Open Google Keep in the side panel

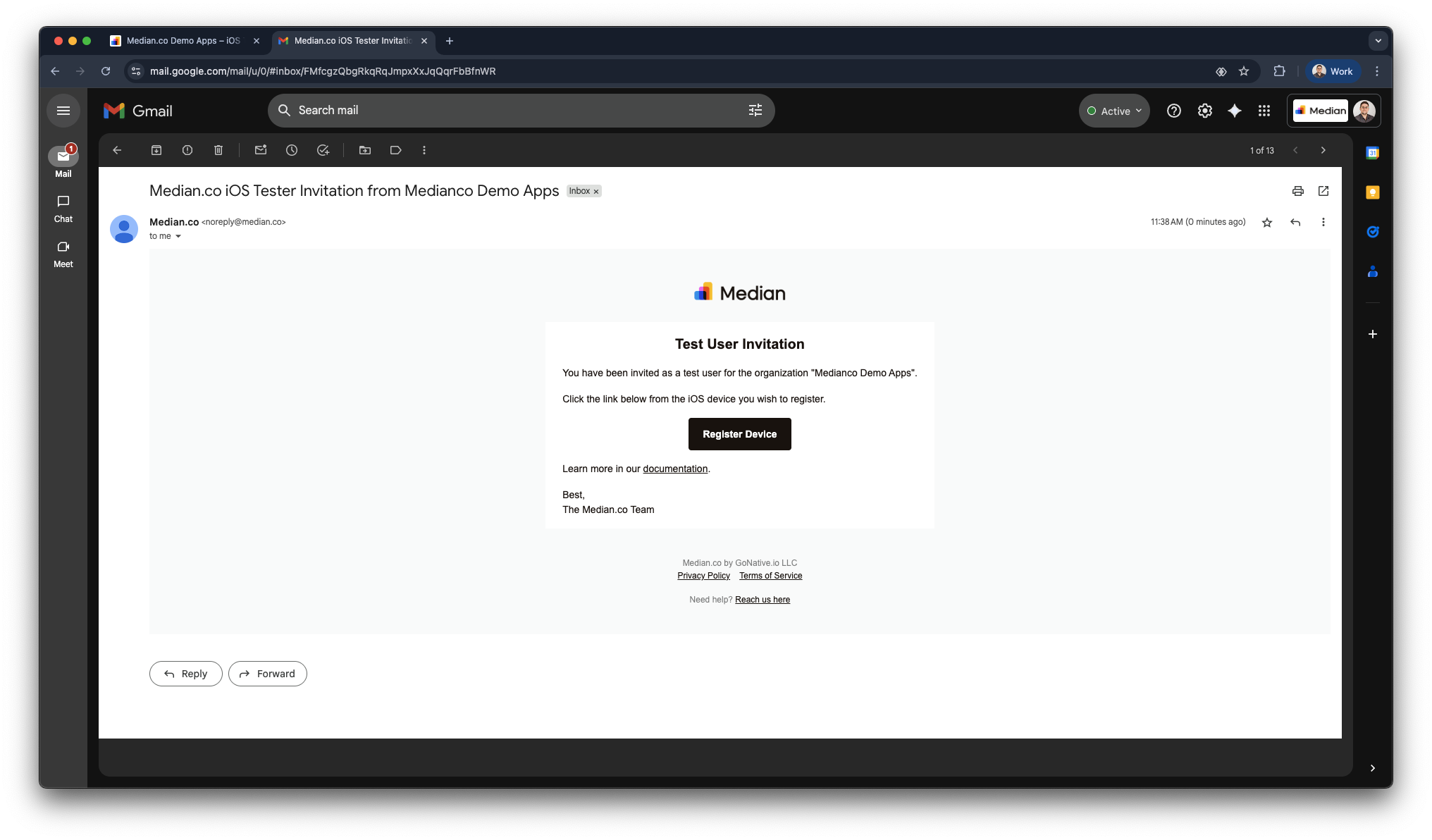[x=1372, y=192]
